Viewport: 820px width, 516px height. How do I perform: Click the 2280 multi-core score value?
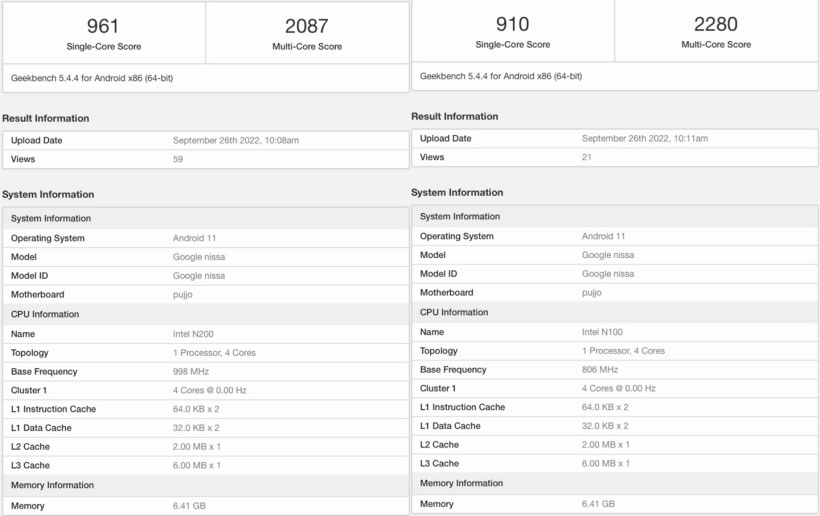pyautogui.click(x=716, y=24)
